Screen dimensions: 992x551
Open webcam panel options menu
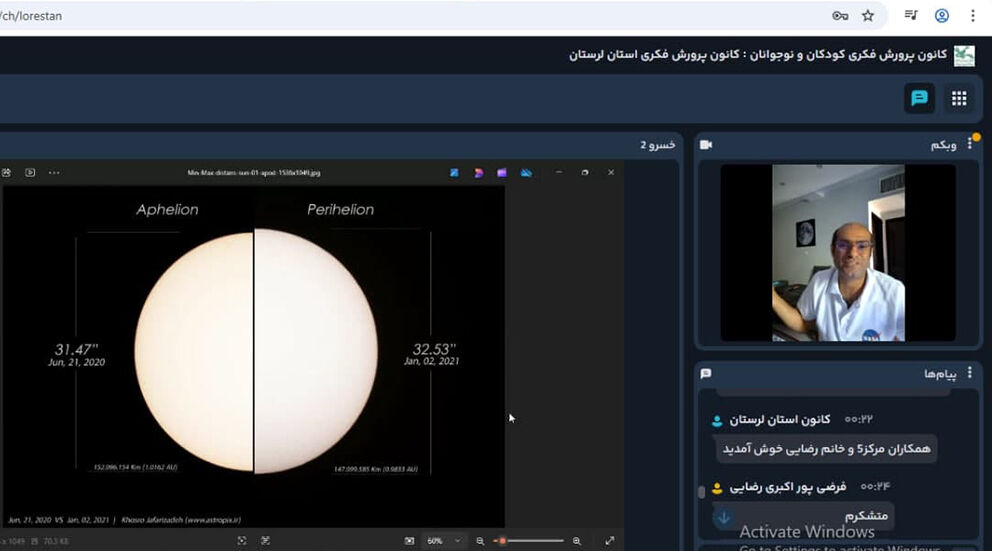[969, 145]
